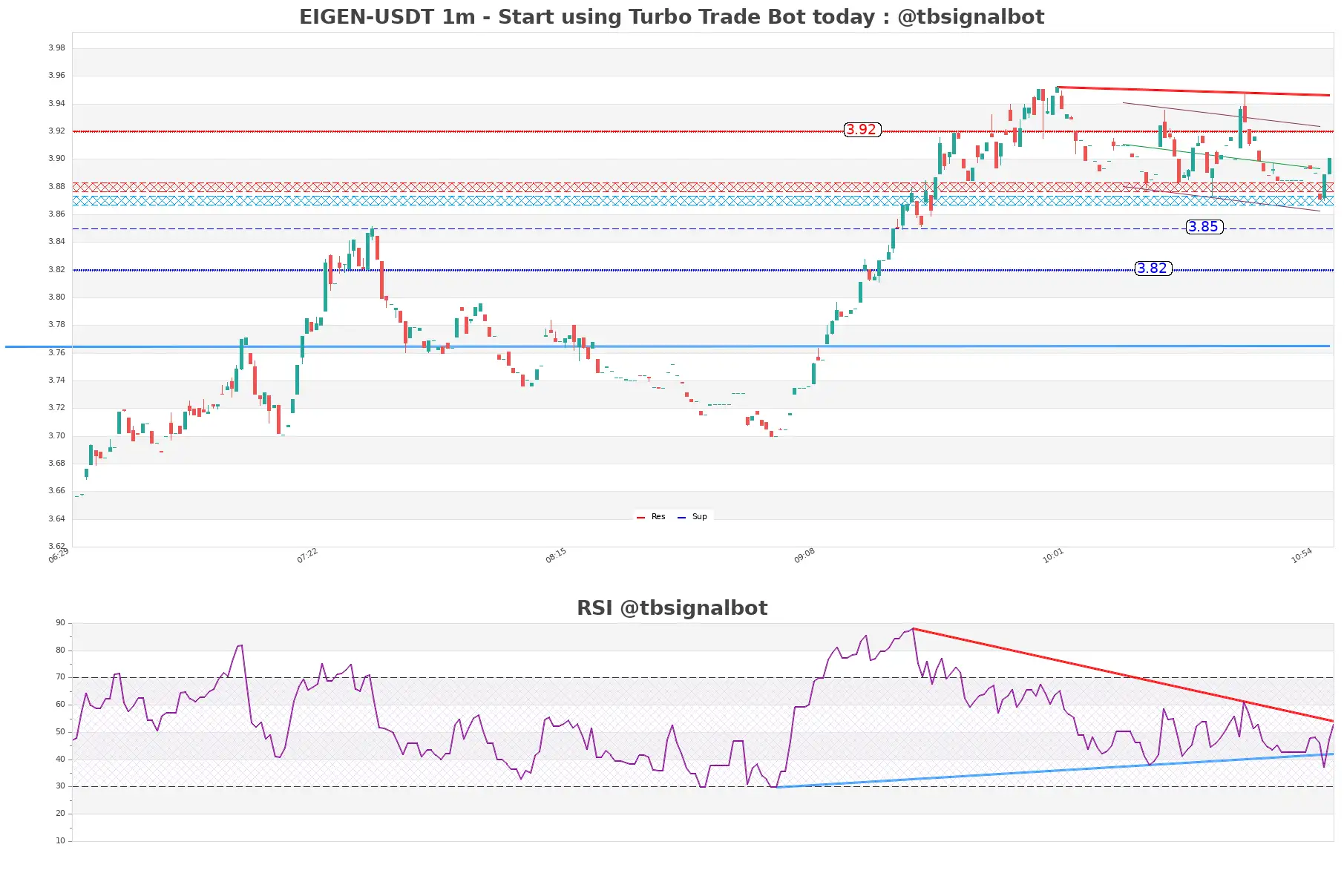Screen dimensions: 1344x896
Task: Click the 3.70 price axis label
Action: point(56,436)
